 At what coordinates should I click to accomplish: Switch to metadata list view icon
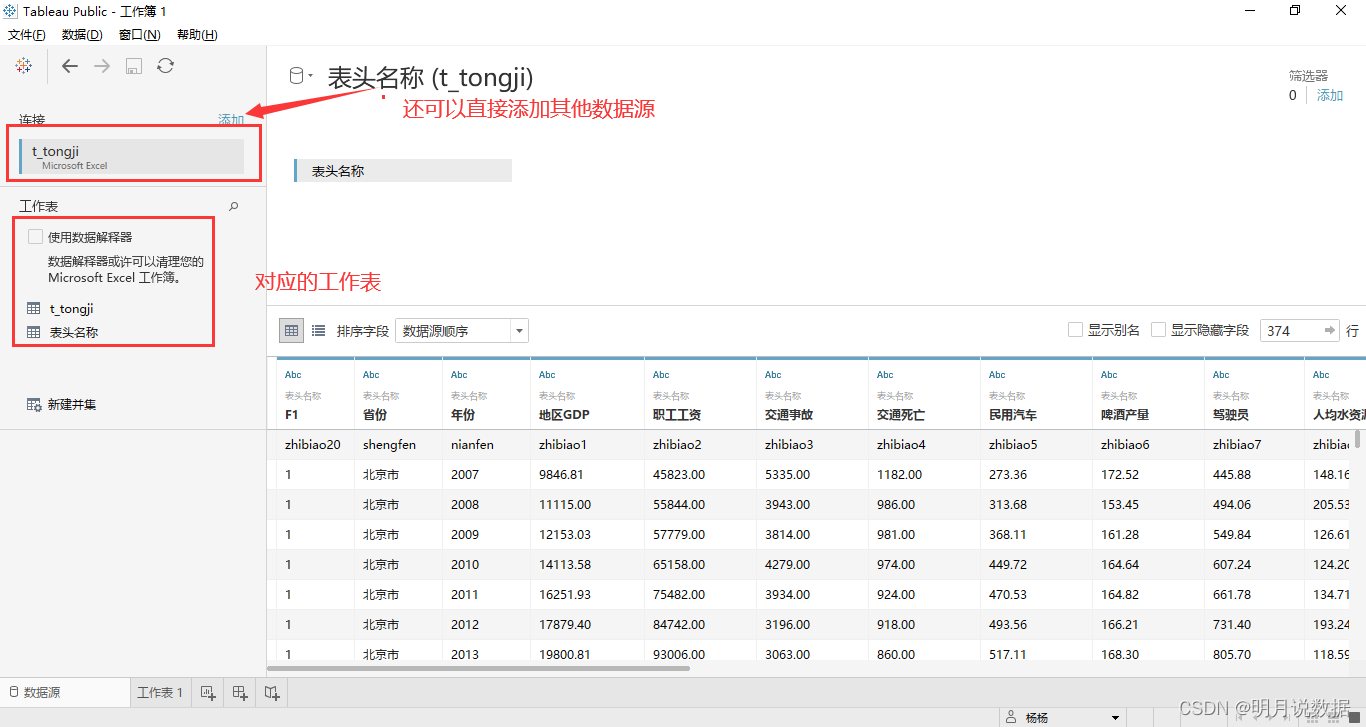tap(318, 331)
